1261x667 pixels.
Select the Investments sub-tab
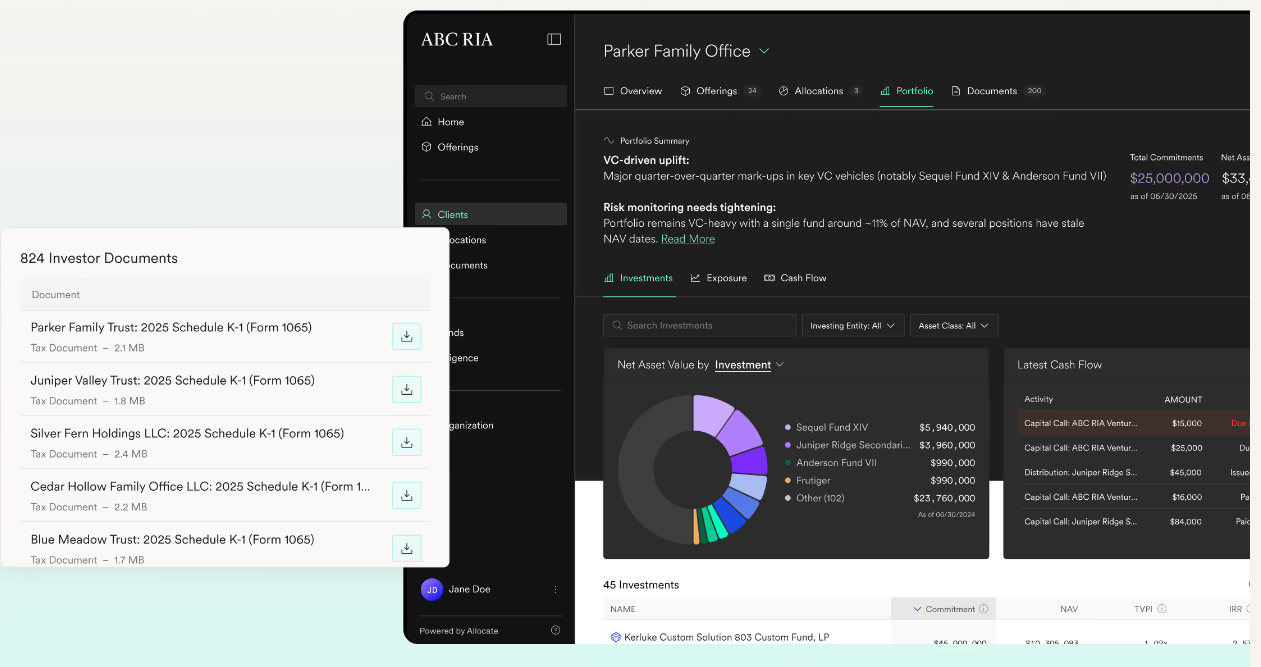coord(638,278)
